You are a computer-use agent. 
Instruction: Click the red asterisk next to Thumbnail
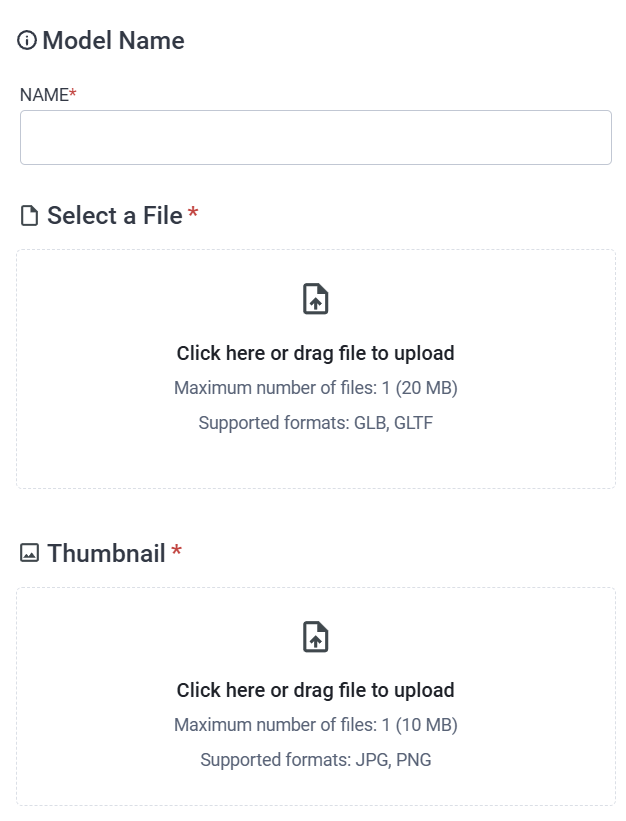coord(177,550)
